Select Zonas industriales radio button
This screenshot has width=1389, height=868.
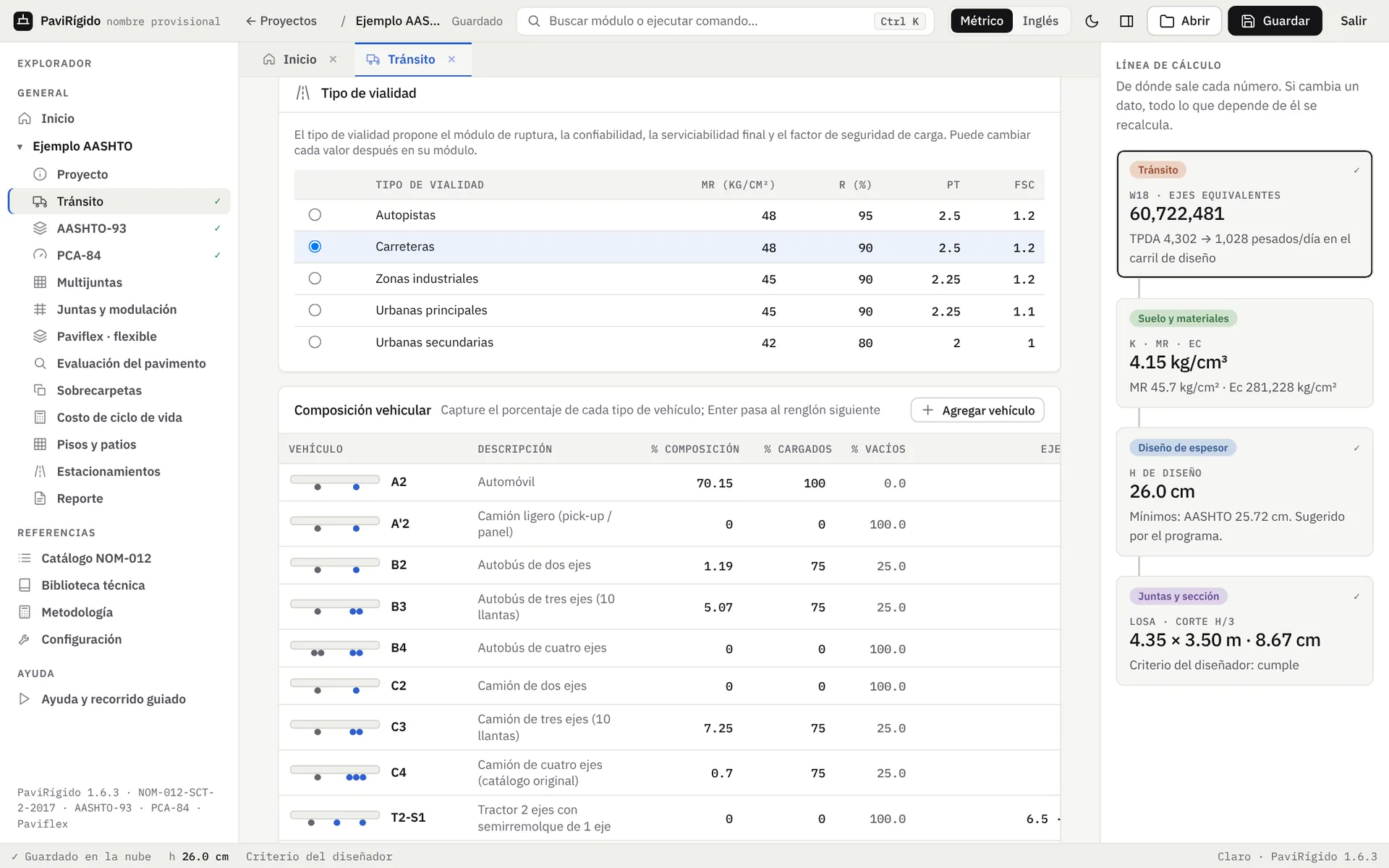coord(315,278)
